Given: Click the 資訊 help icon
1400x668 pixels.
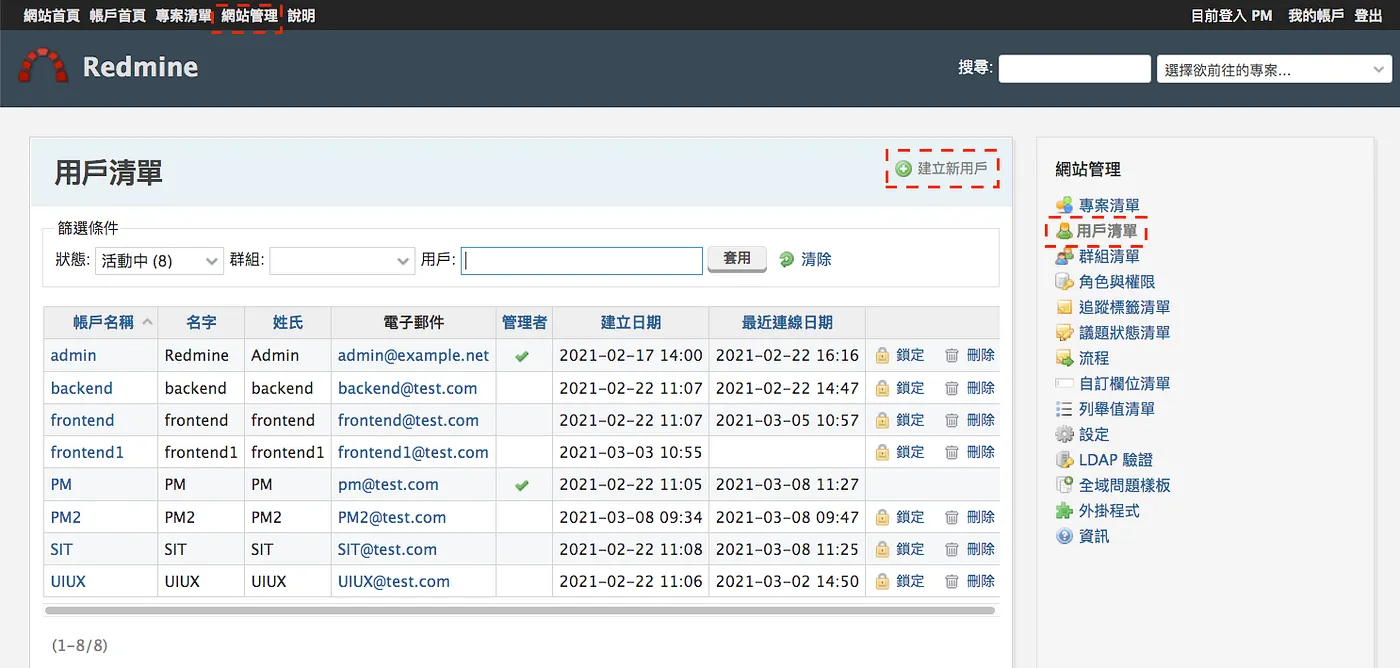Looking at the screenshot, I should click(1065, 536).
